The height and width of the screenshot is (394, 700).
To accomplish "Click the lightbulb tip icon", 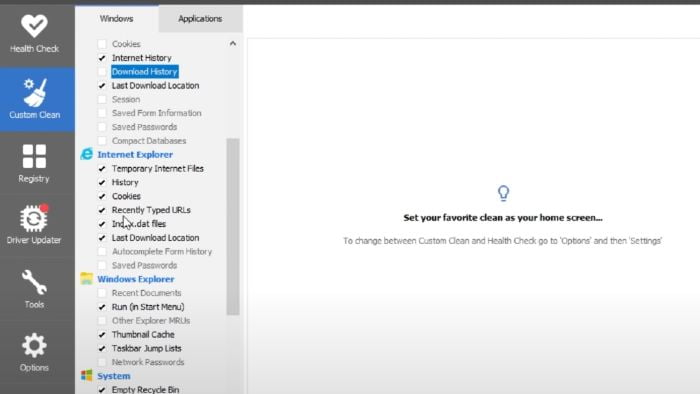I will (503, 193).
